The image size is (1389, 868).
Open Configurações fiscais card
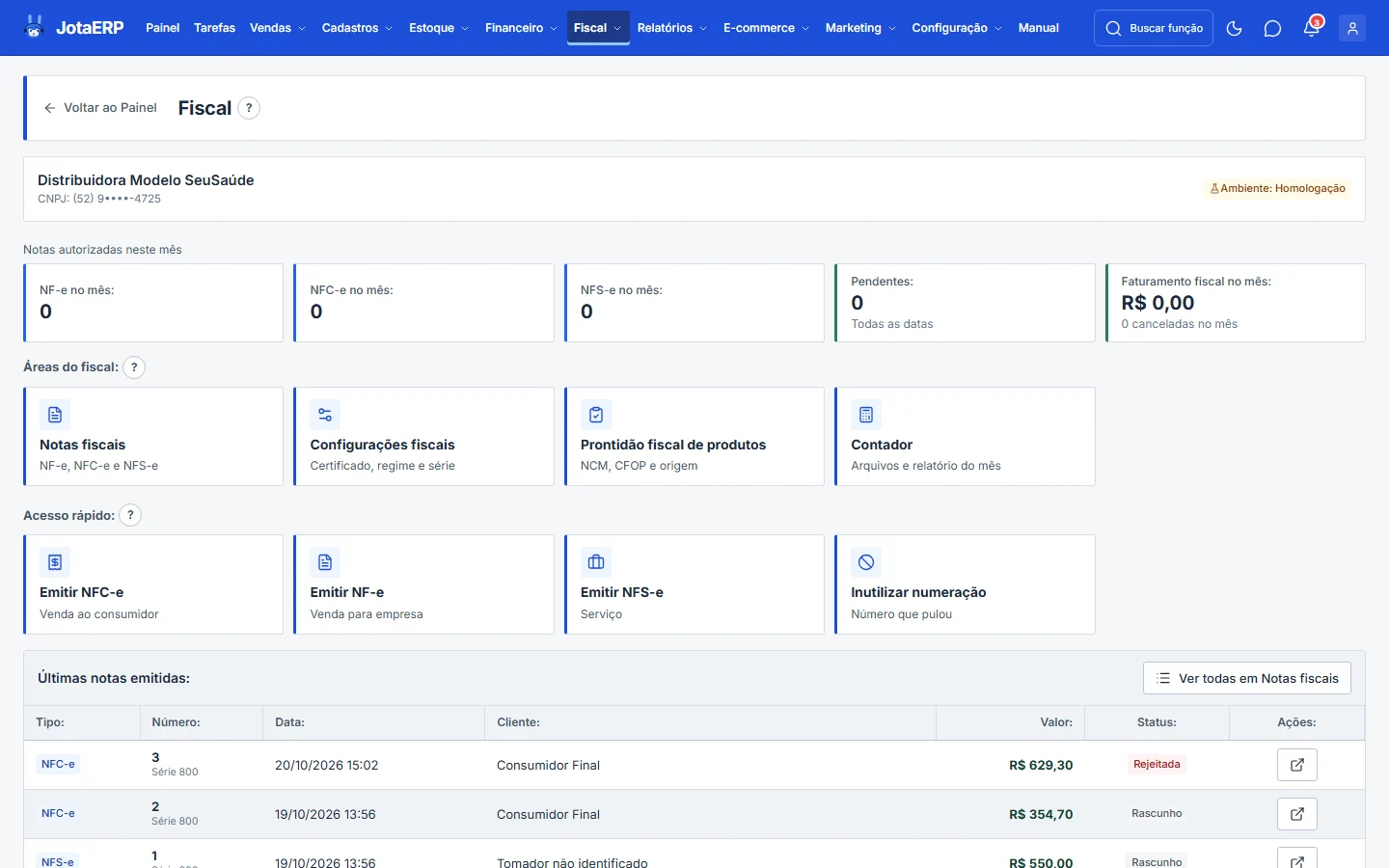point(423,437)
